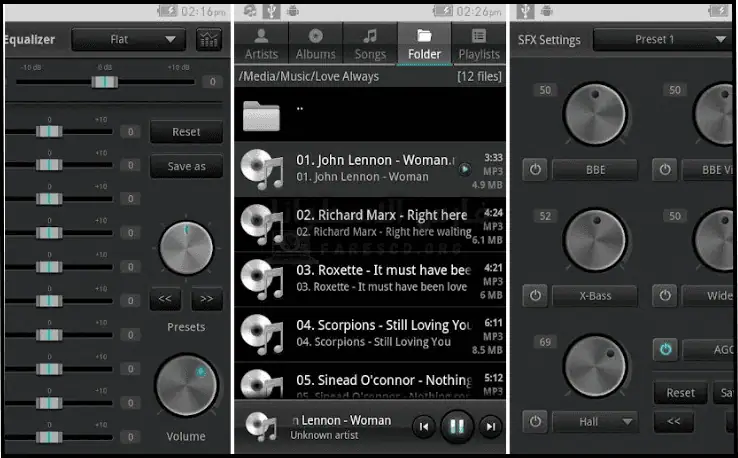The height and width of the screenshot is (458, 738).
Task: Click the previous preset arrow button under the equalizer knob
Action: (166, 298)
